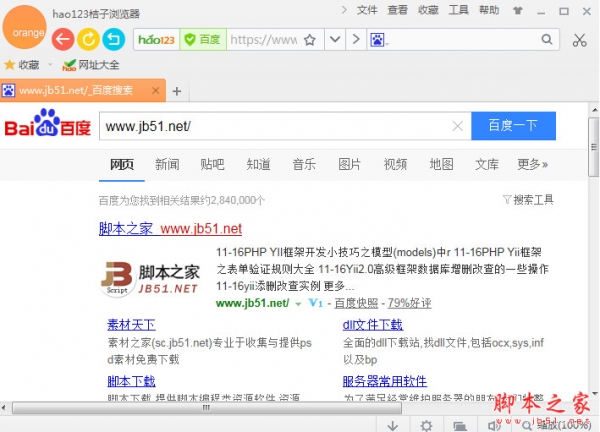Viewport: 600px width, 432px height.
Task: Click the horizontal scrollbar thumb
Action: click(x=207, y=408)
